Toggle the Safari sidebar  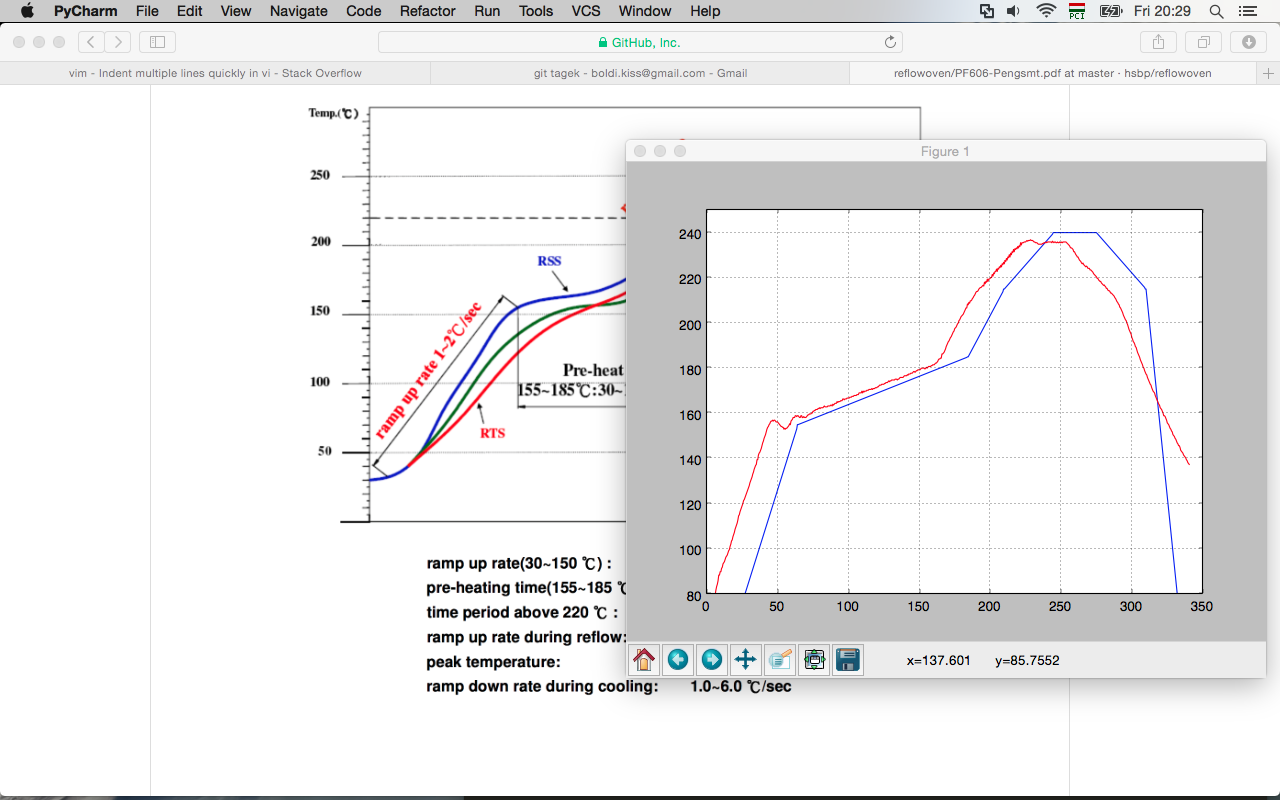coord(157,42)
